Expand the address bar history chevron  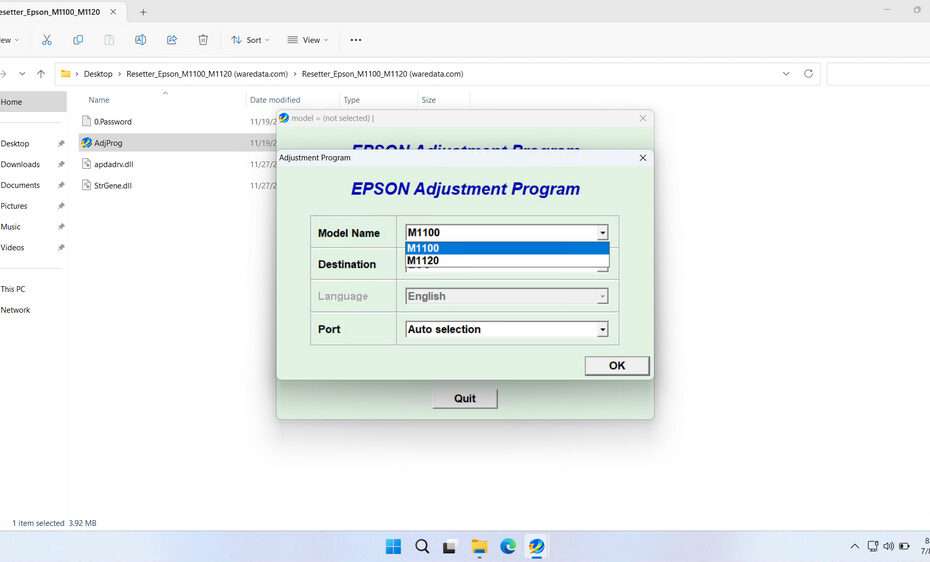[786, 74]
